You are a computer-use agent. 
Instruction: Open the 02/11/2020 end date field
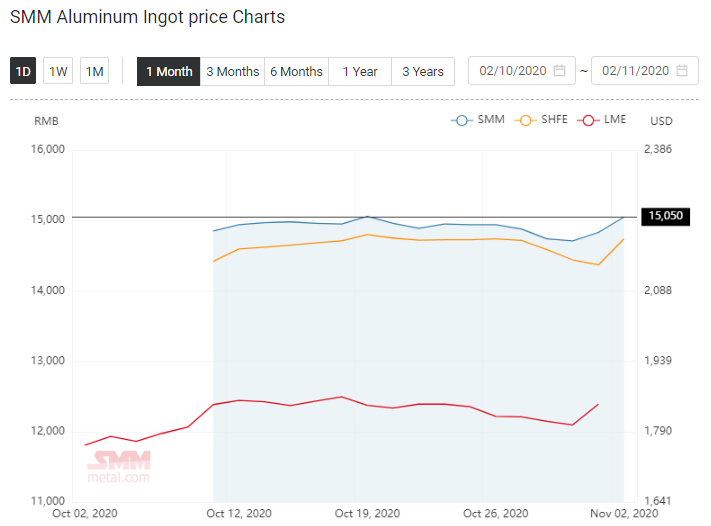pos(645,71)
